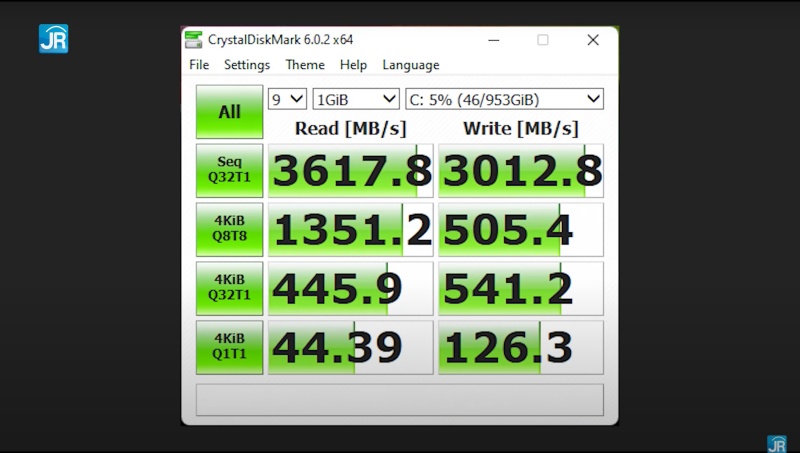Click the empty comment field at bottom
This screenshot has width=800, height=453.
tap(400, 400)
